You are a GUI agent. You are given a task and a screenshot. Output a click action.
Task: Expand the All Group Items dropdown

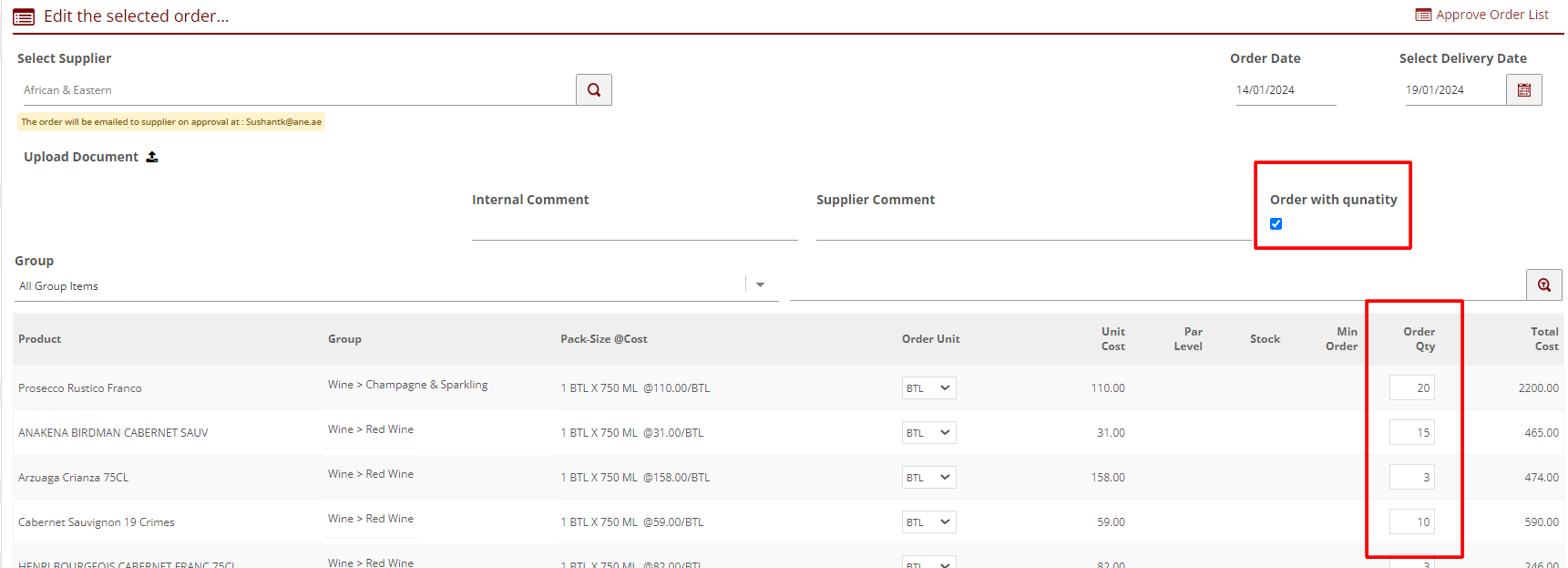pyautogui.click(x=760, y=285)
